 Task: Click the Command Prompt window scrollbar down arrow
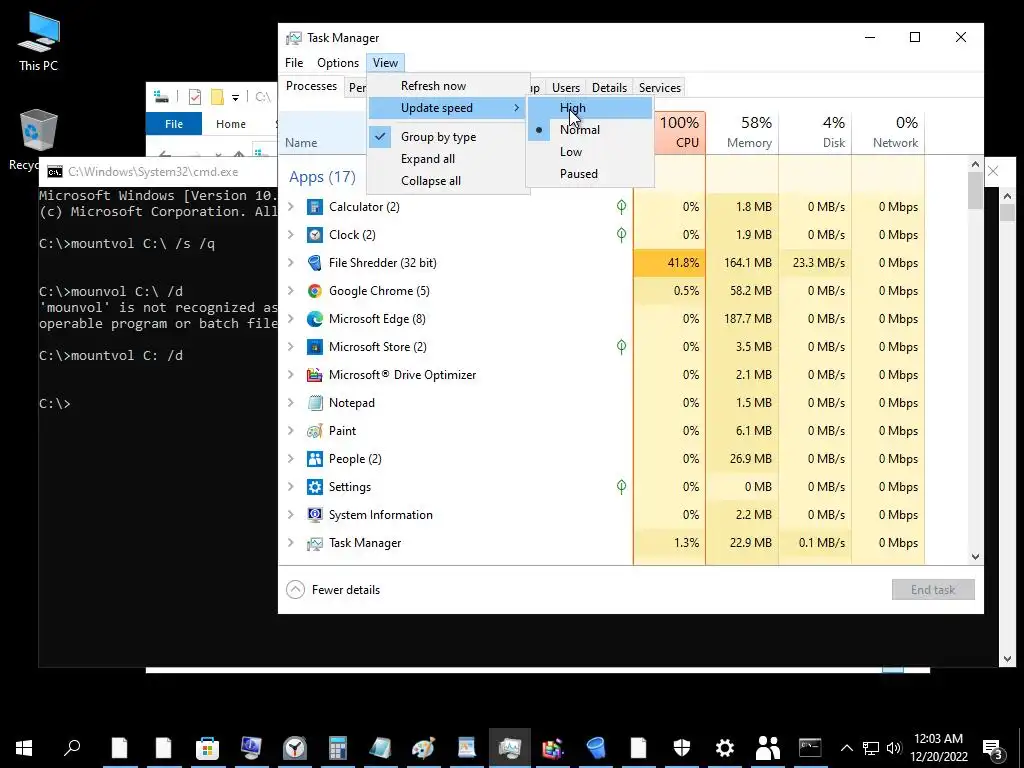tap(1006, 660)
